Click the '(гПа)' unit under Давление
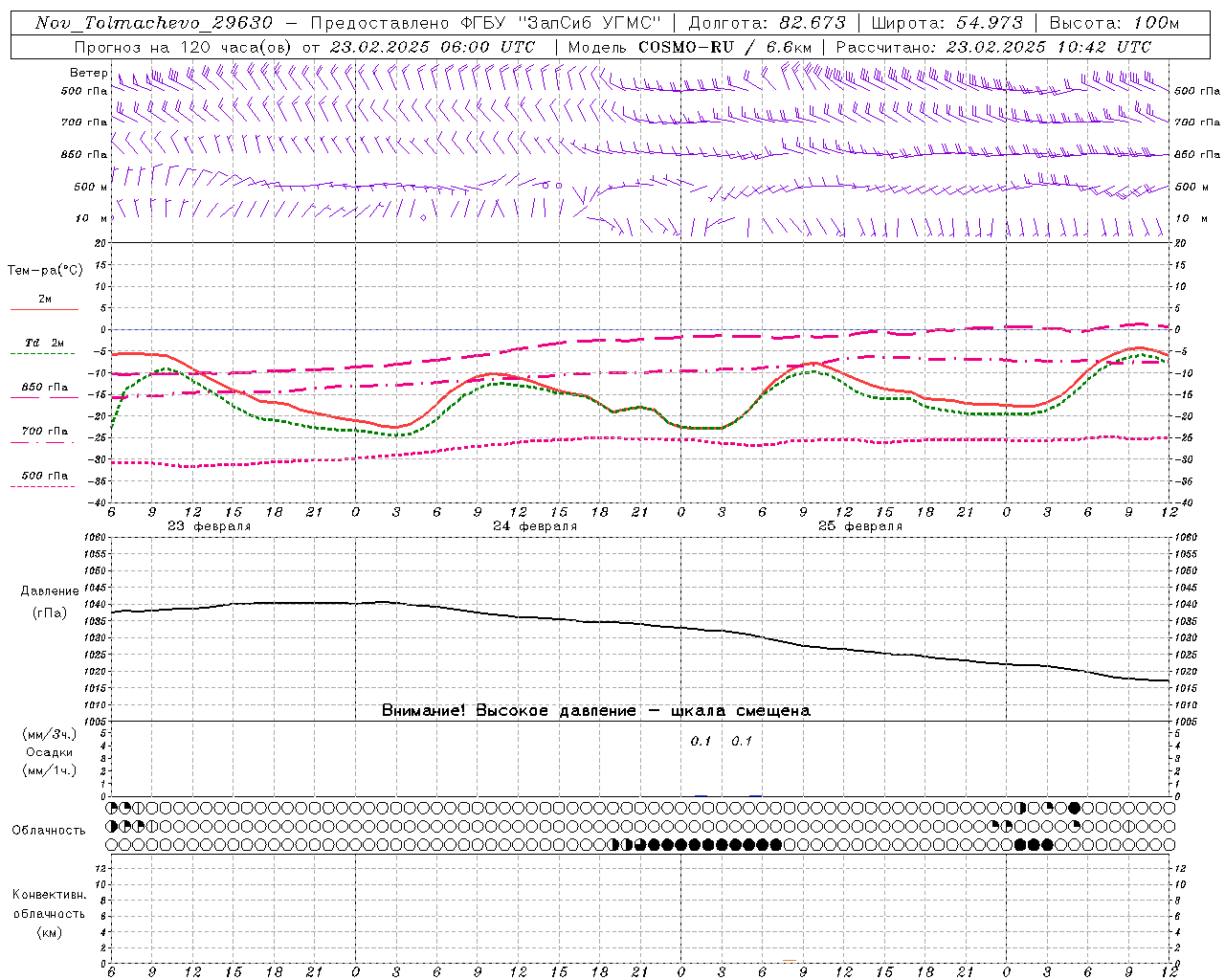1225x980 pixels. [x=49, y=613]
